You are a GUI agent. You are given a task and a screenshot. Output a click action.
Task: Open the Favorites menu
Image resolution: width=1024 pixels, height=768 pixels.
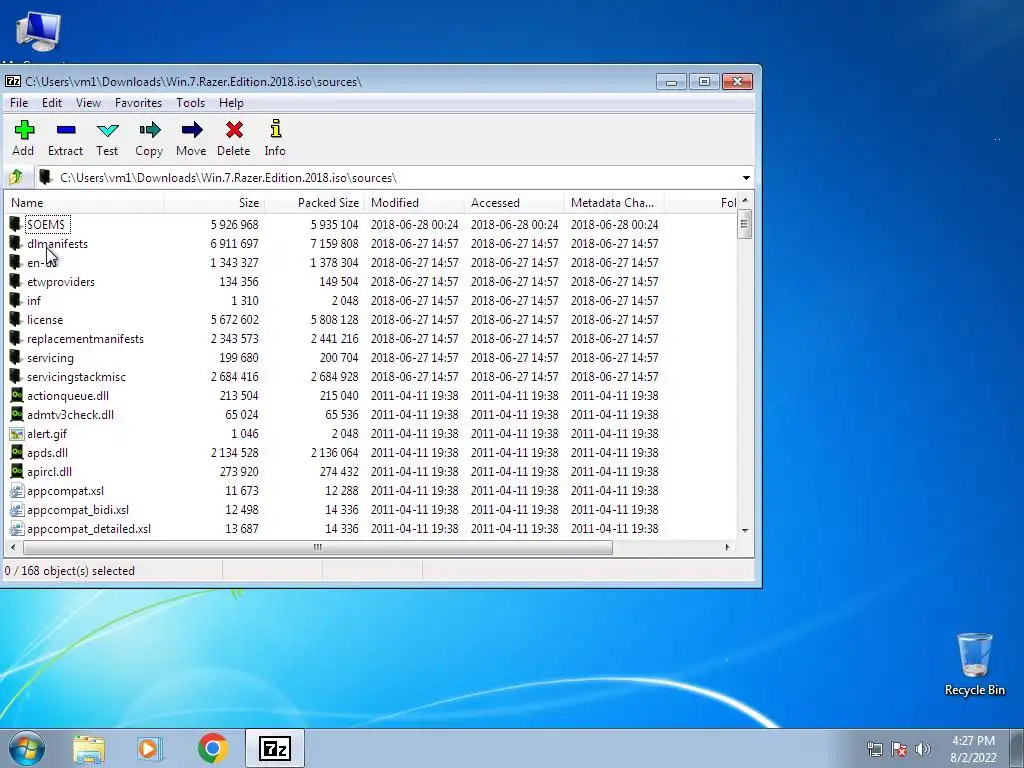coord(138,103)
